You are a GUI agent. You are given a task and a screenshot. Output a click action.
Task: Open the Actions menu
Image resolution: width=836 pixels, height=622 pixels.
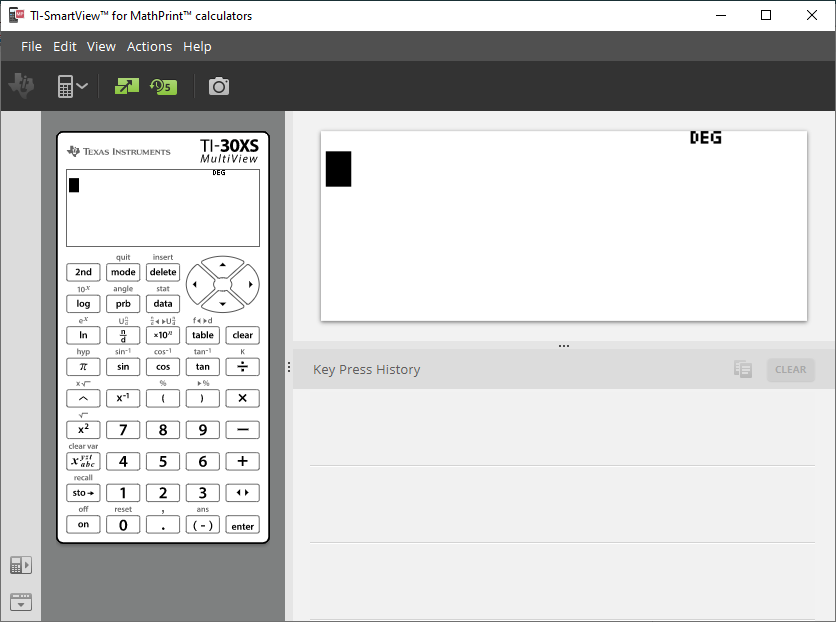point(149,46)
